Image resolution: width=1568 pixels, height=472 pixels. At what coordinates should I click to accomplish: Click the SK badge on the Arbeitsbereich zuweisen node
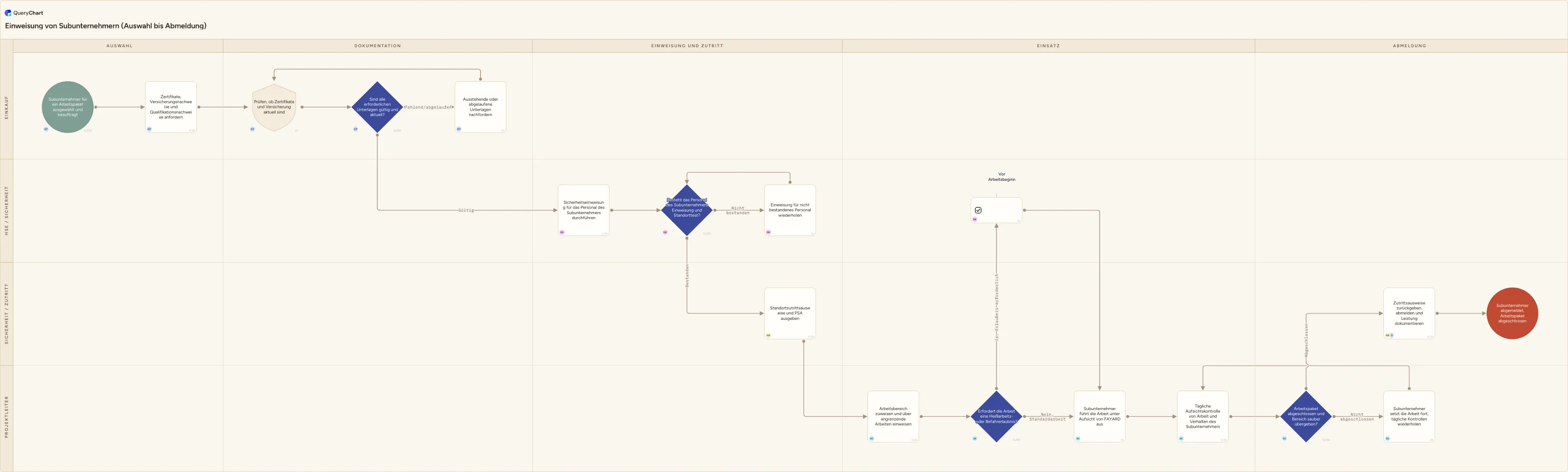872,438
